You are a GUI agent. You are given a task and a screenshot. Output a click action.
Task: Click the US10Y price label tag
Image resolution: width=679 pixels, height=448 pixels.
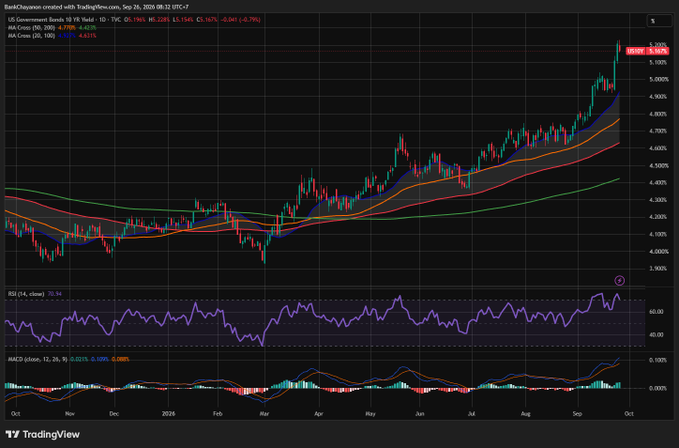635,51
